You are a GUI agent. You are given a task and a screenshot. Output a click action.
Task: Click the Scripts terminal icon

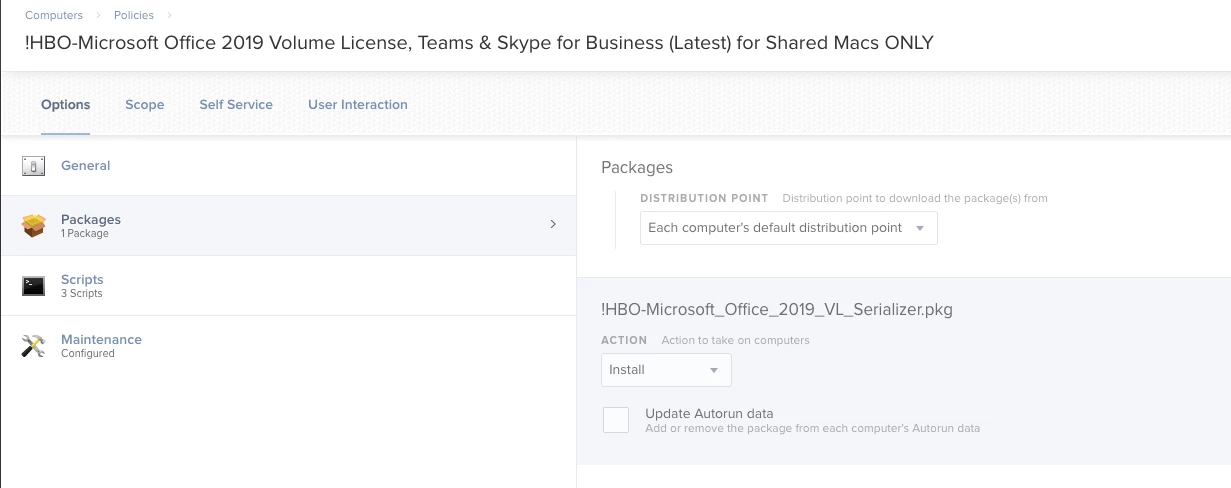tap(34, 286)
